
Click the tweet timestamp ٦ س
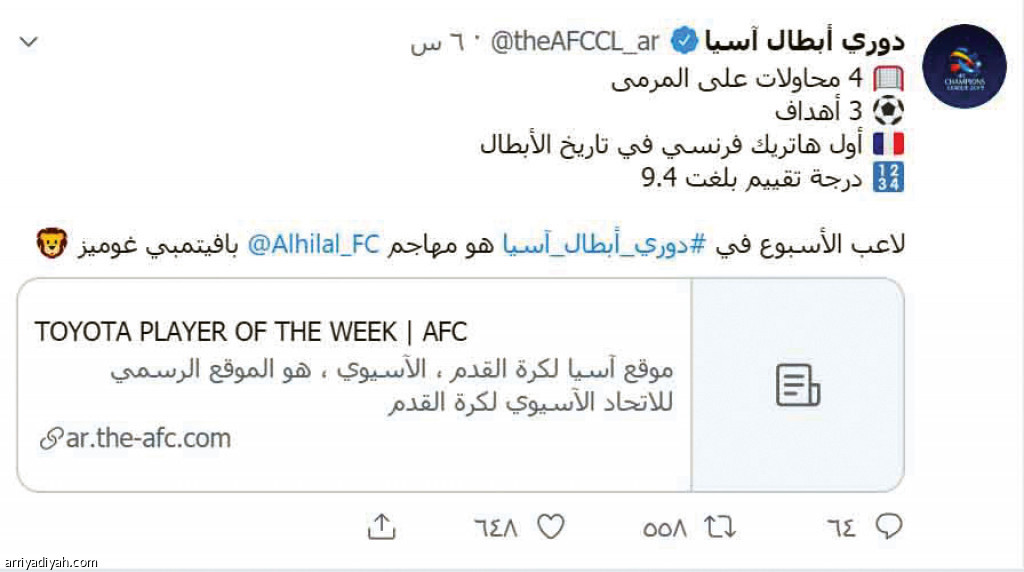click(437, 44)
